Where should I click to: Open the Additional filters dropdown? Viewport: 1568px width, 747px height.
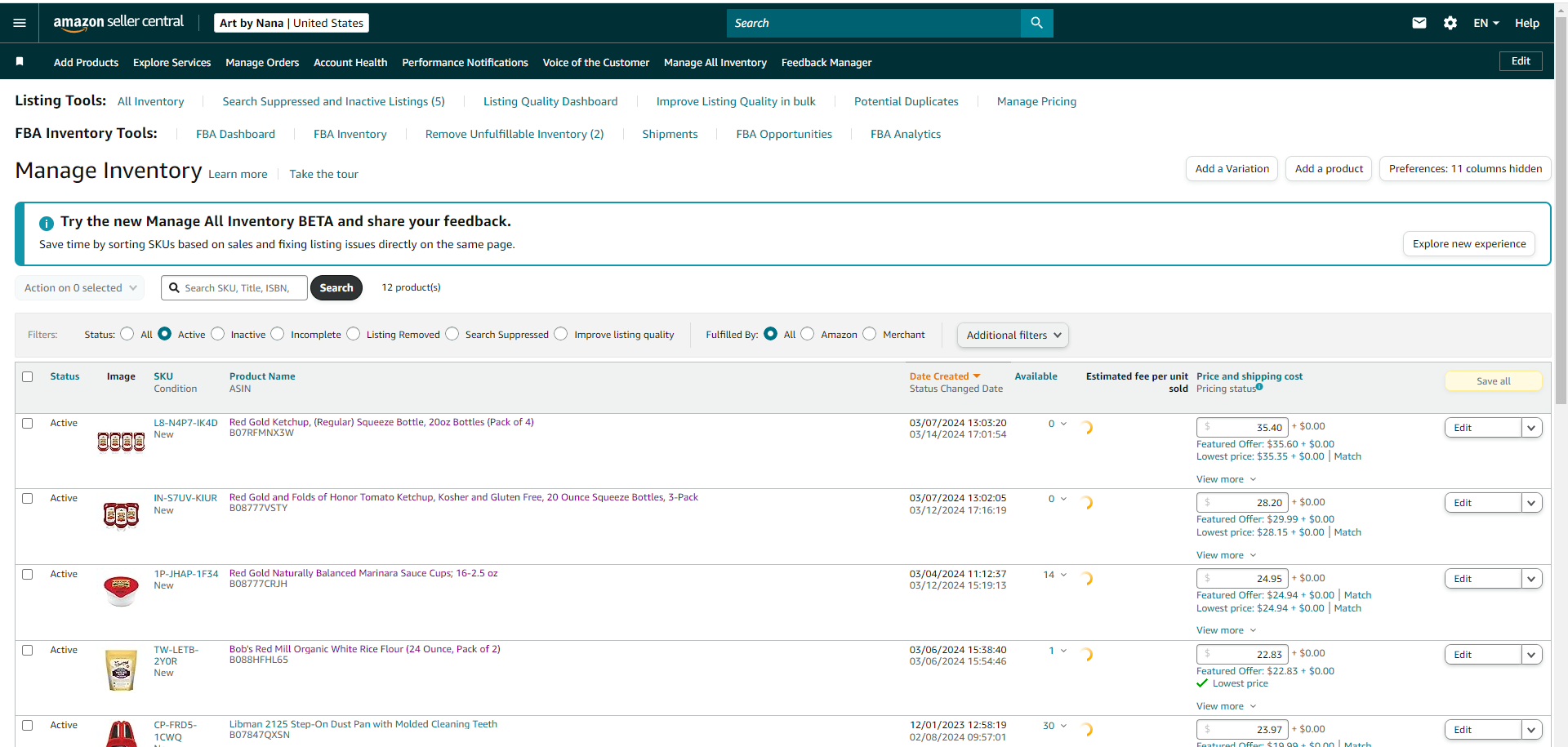(1013, 335)
